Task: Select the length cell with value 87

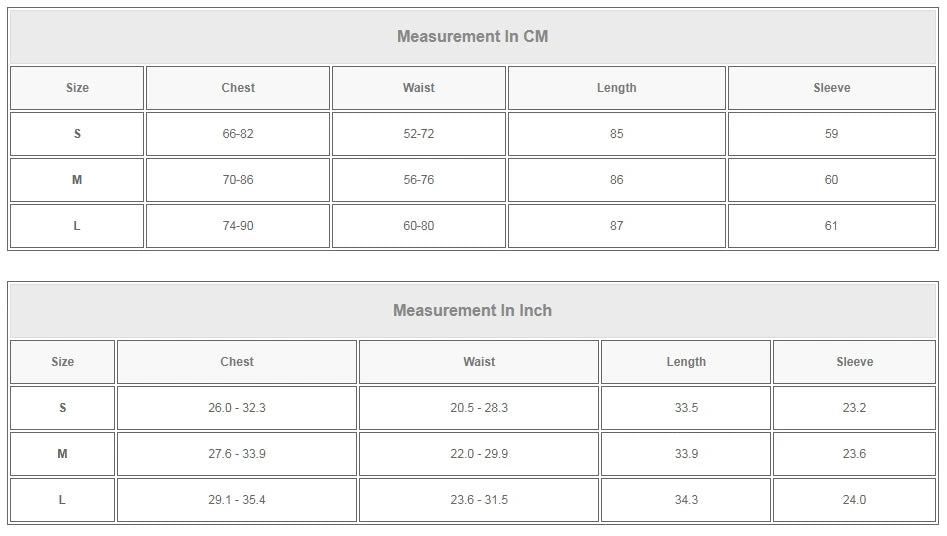Action: pos(617,226)
